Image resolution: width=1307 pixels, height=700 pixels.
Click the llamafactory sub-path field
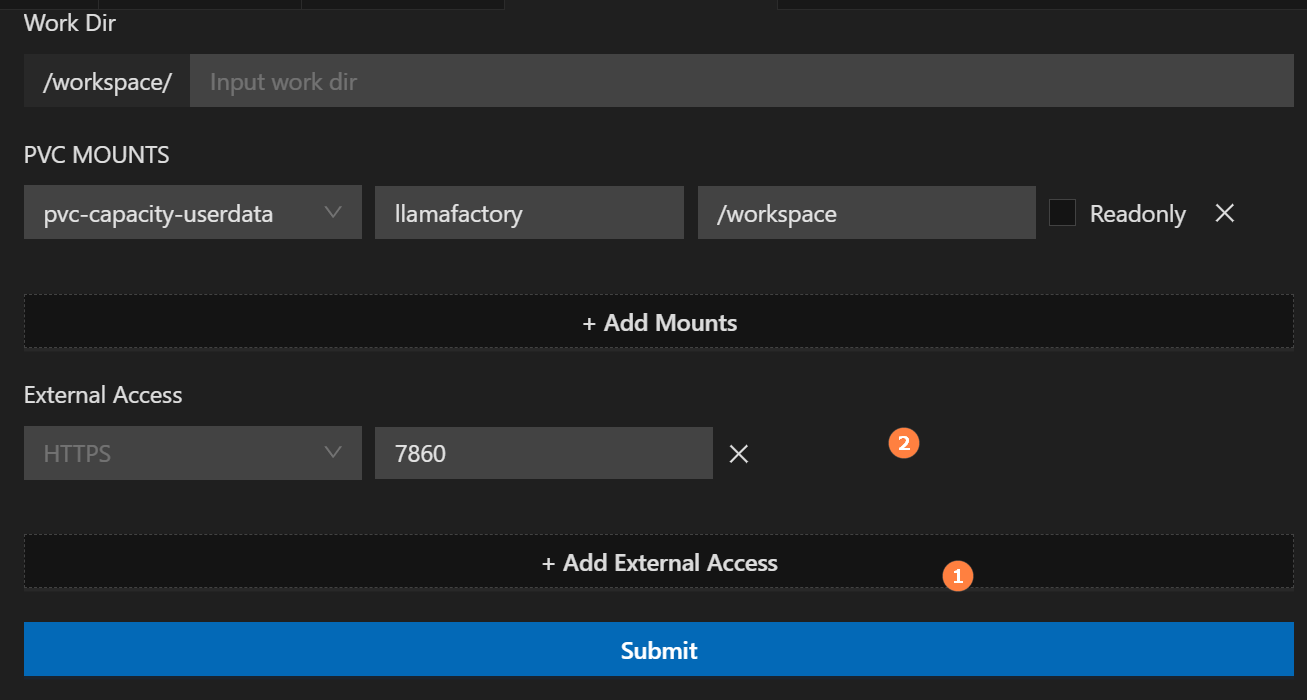tap(528, 213)
